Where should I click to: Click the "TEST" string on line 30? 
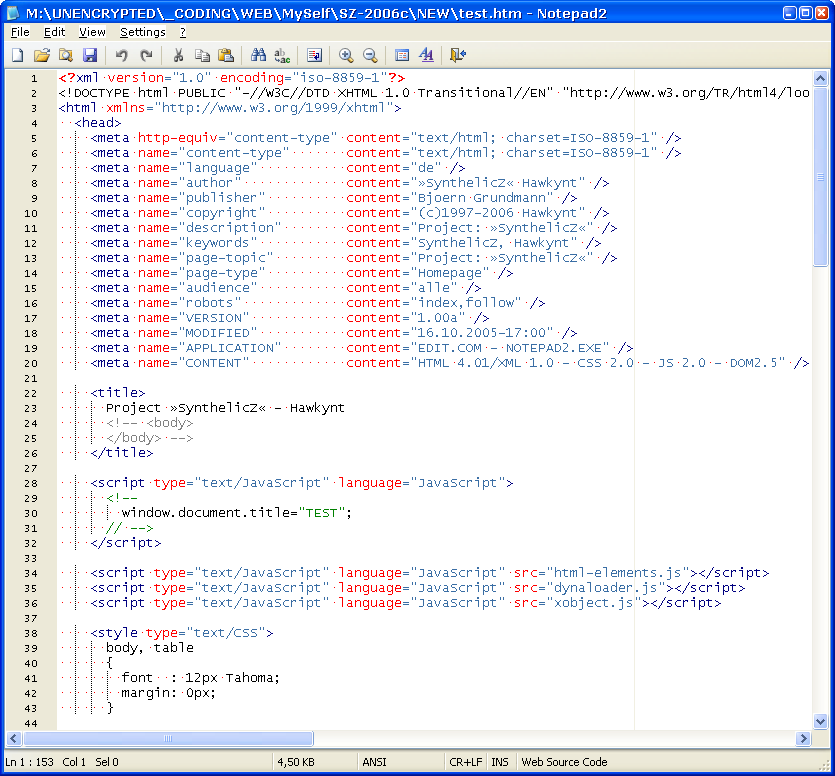(x=322, y=513)
